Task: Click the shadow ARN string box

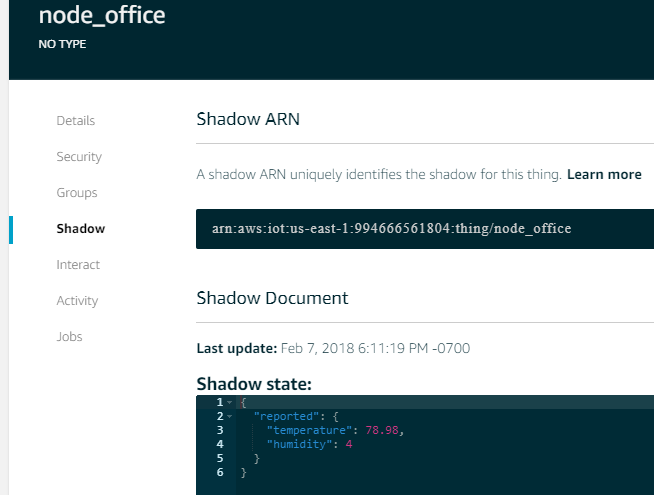Action: pos(425,229)
